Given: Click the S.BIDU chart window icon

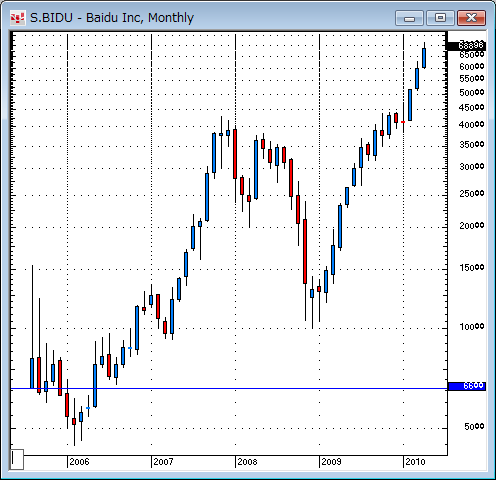Looking at the screenshot, I should click(x=17, y=18).
